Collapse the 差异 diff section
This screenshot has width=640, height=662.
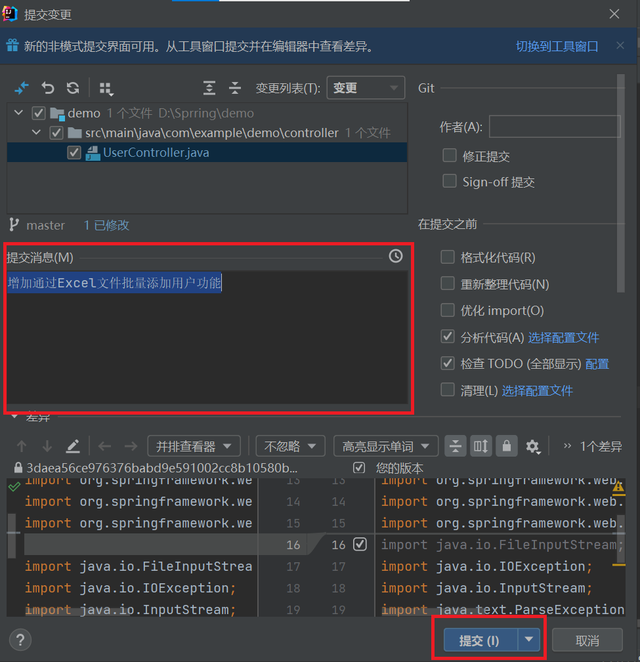(x=15, y=417)
